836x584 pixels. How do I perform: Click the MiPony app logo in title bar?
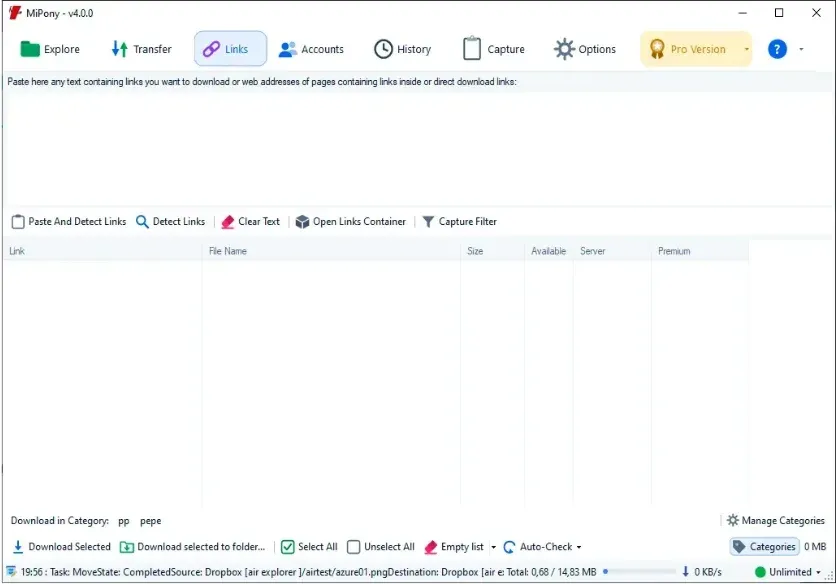coord(15,12)
